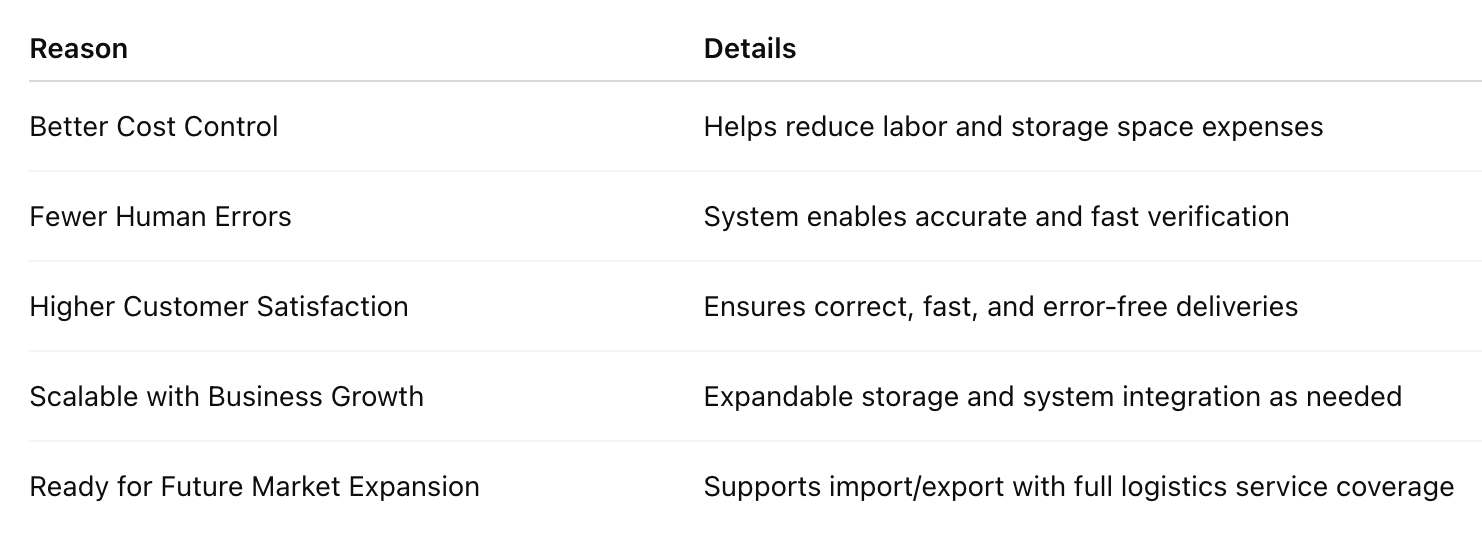Screen dimensions: 1482x554
Task: Select the Higher Customer Satisfaction cell
Action: pyautogui.click(x=219, y=307)
